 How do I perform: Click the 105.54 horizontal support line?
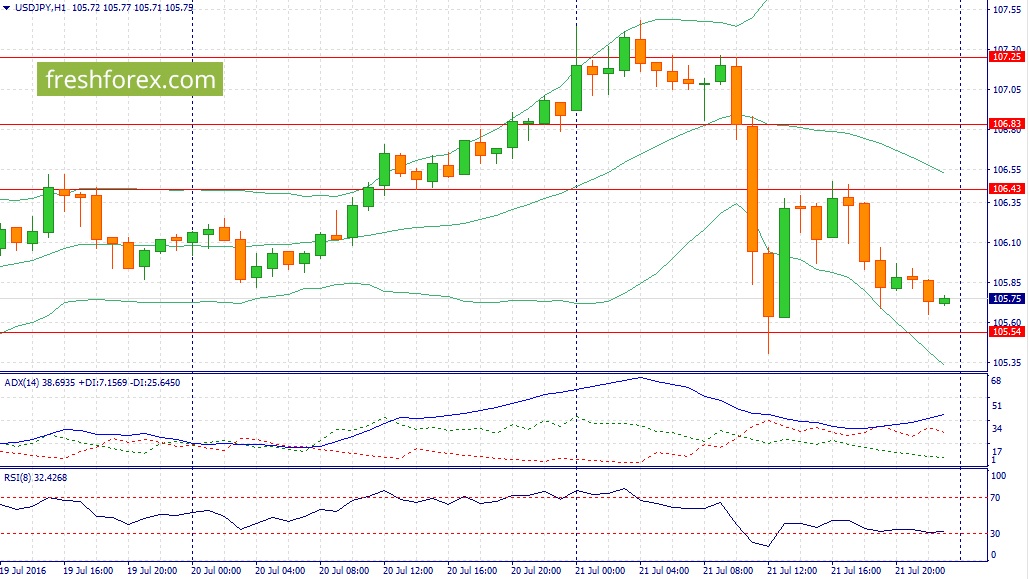(494, 333)
